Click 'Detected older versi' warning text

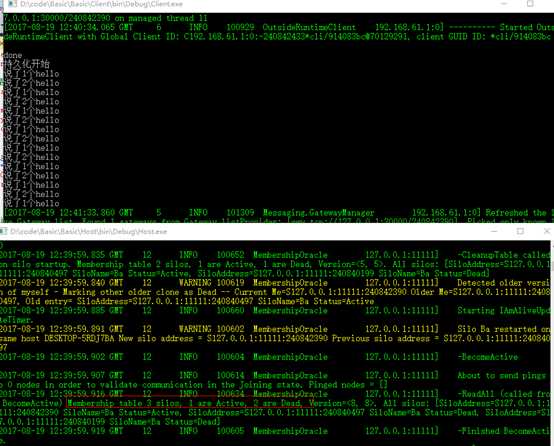click(504, 283)
